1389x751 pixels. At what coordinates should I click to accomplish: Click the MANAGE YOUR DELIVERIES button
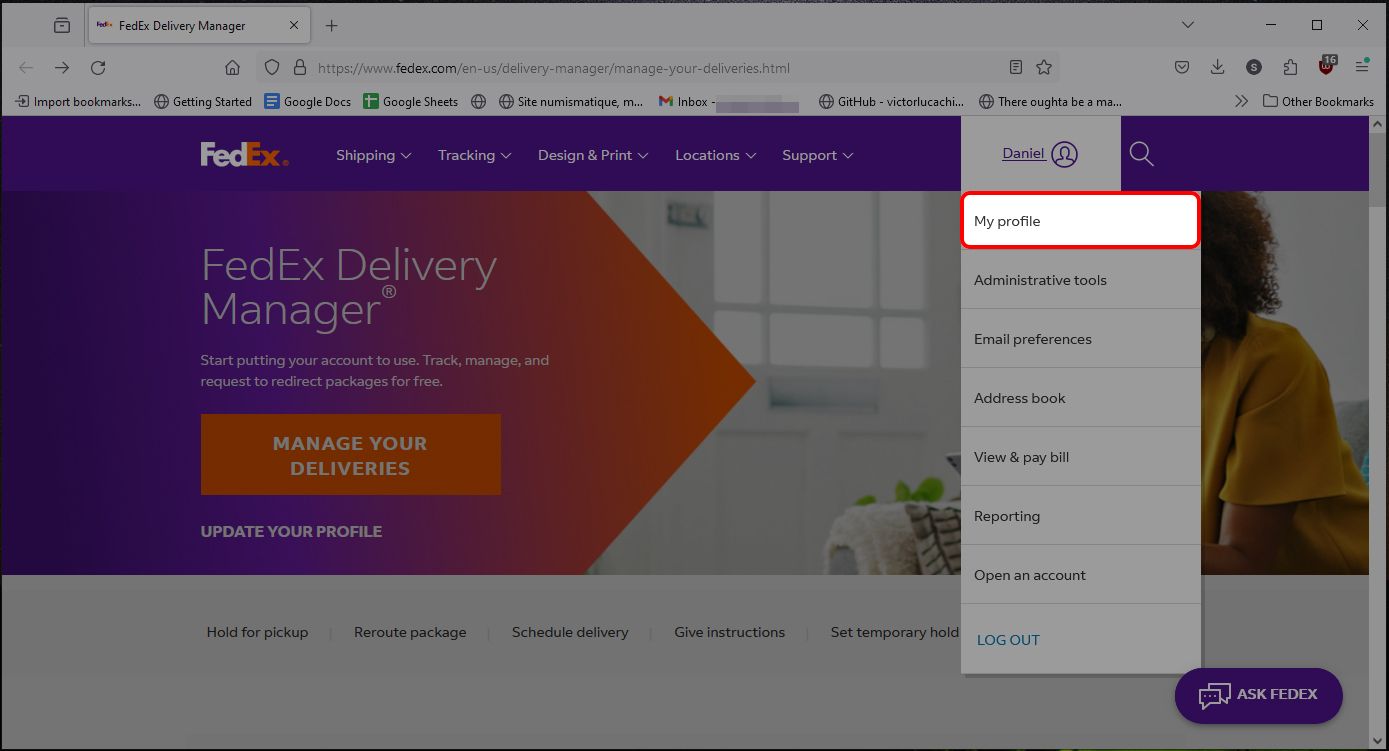click(x=350, y=454)
